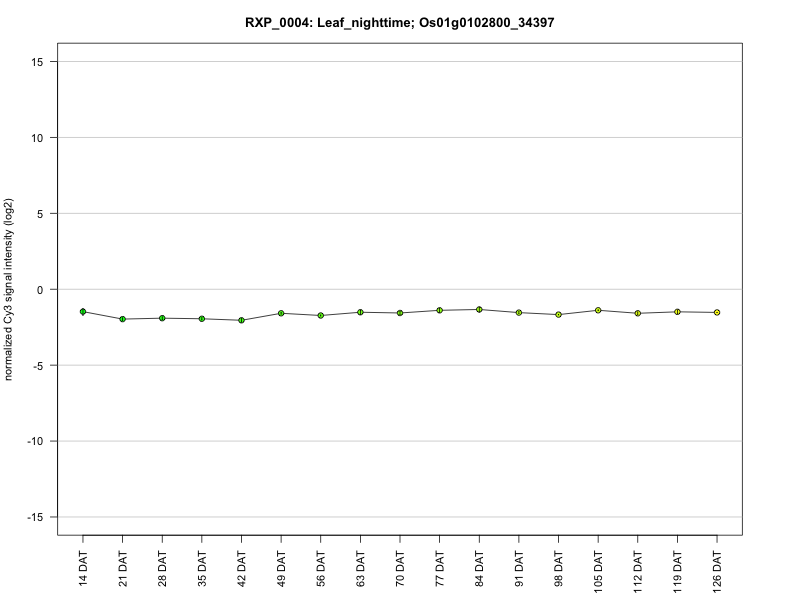Click the marker at 56 DAT
Viewport: 800px width, 600px height.
320,315
